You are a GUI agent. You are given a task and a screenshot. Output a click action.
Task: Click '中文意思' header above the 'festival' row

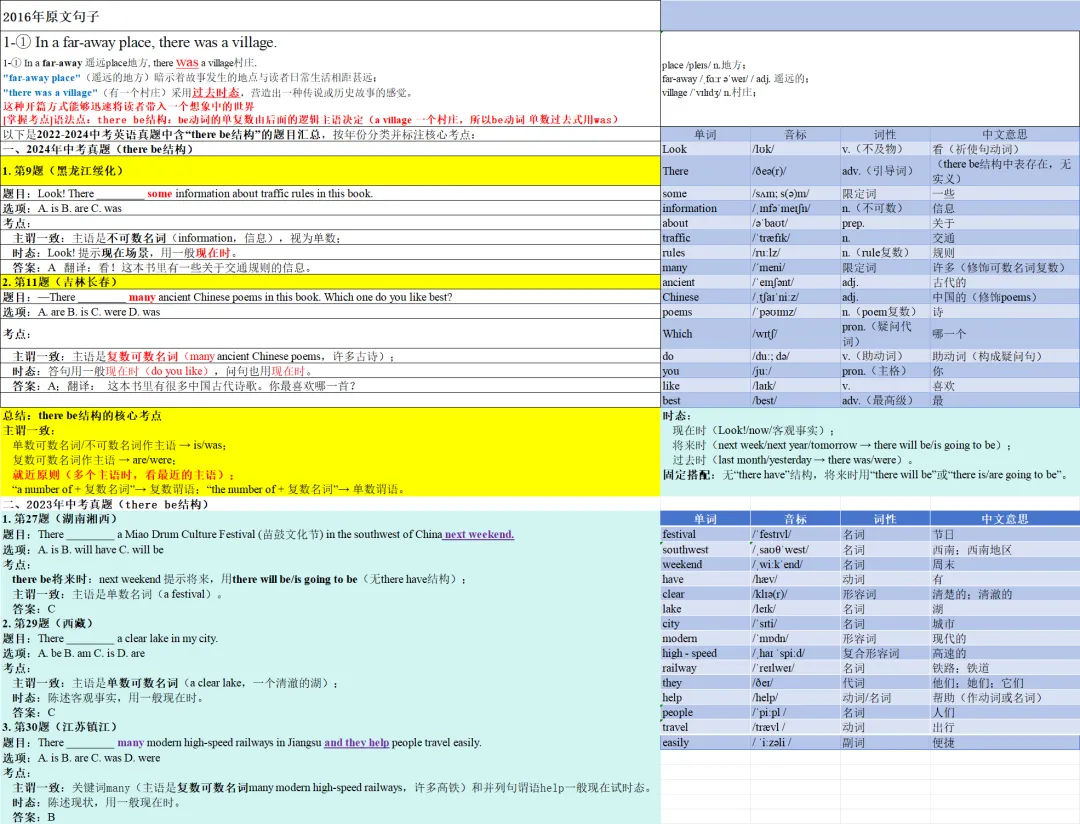tap(1005, 519)
